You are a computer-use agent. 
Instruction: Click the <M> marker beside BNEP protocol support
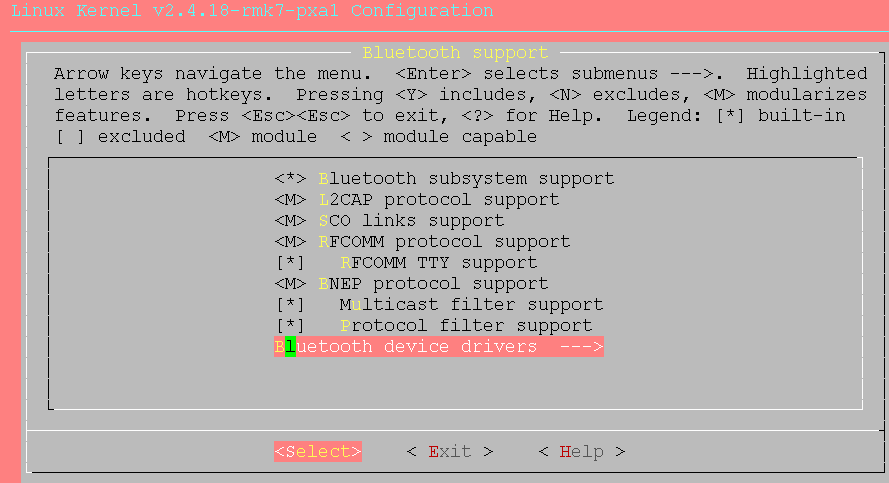click(290, 284)
